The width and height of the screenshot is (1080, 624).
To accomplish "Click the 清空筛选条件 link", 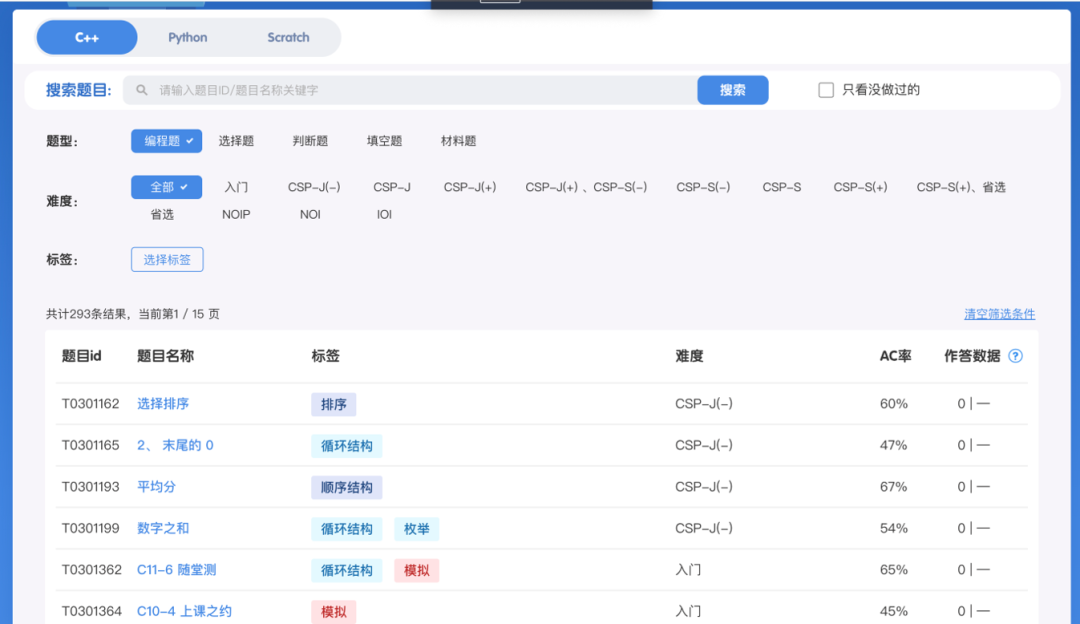I will coord(999,314).
